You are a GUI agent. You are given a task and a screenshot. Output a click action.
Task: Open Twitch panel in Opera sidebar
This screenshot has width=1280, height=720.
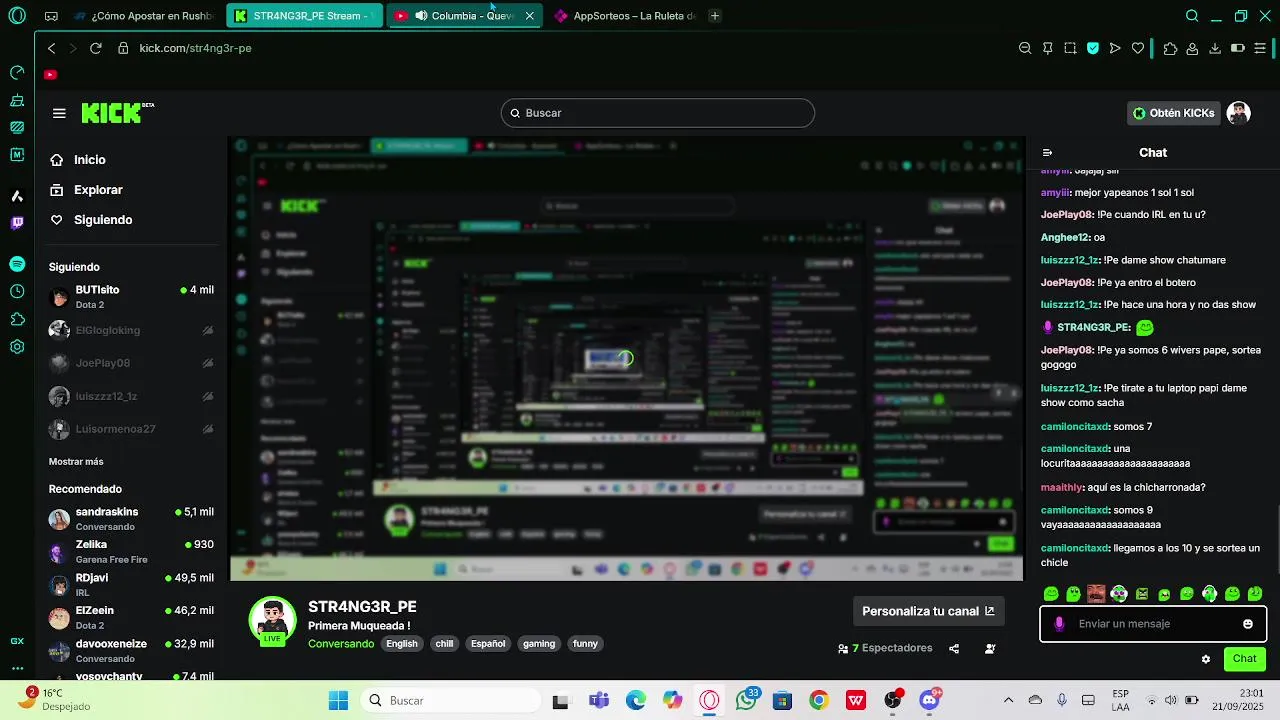point(17,223)
